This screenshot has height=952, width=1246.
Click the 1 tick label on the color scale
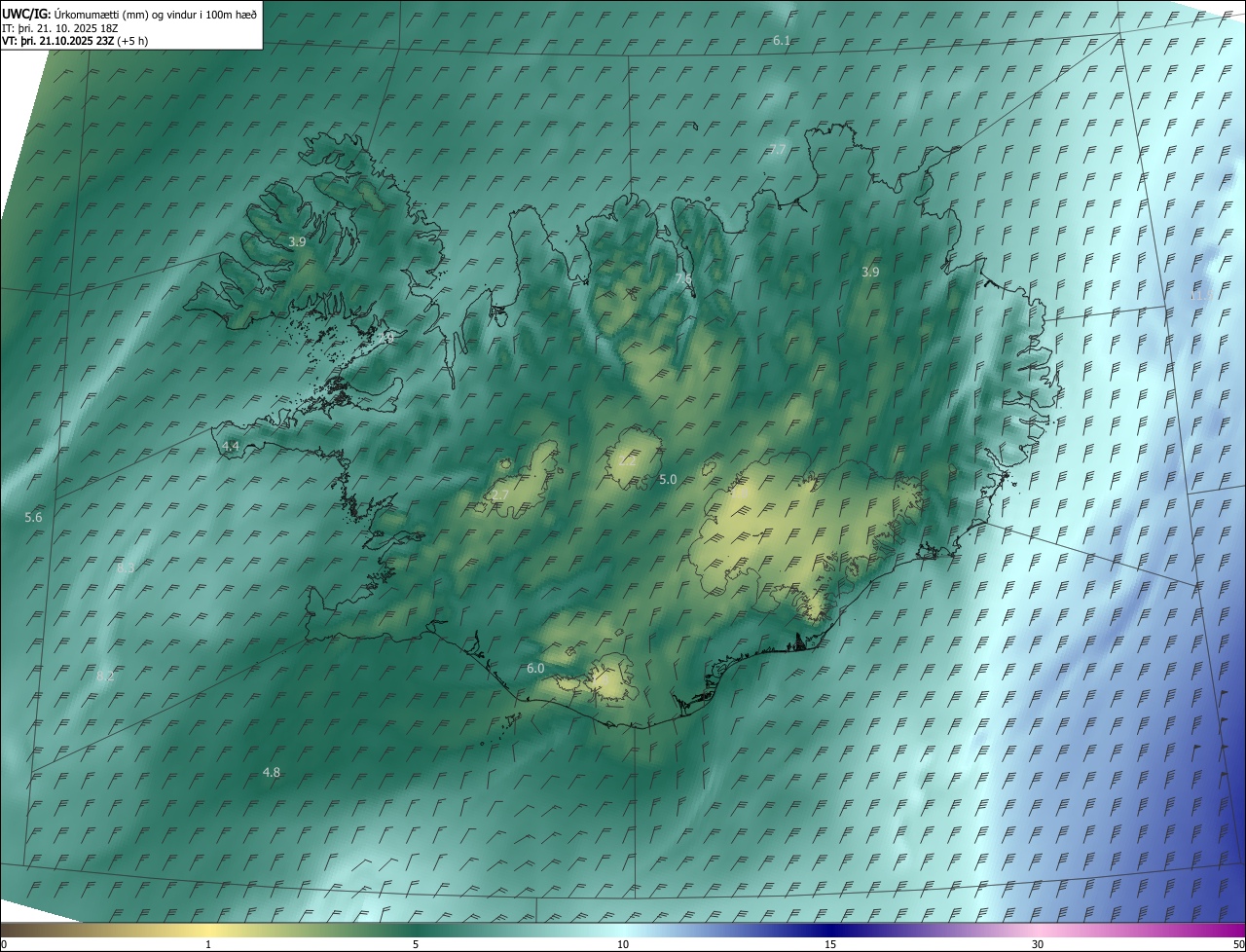tap(208, 945)
